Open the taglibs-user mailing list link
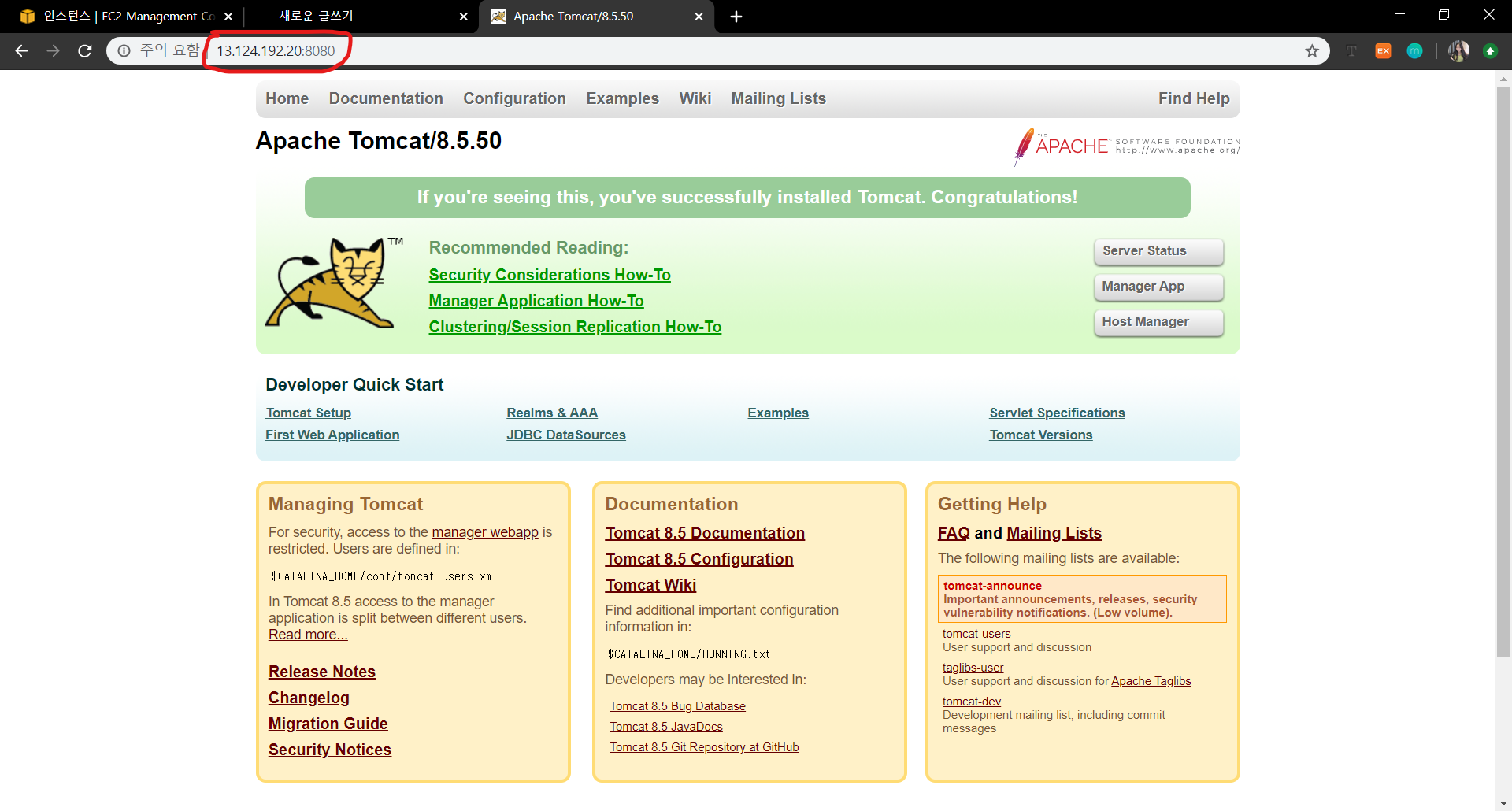 click(x=973, y=668)
